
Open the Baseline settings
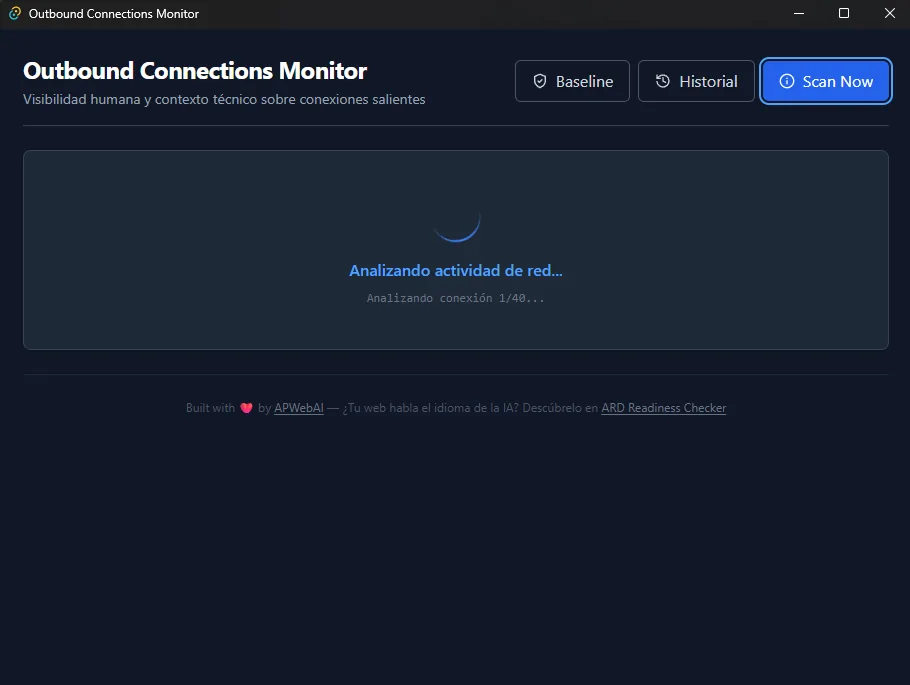[572, 81]
